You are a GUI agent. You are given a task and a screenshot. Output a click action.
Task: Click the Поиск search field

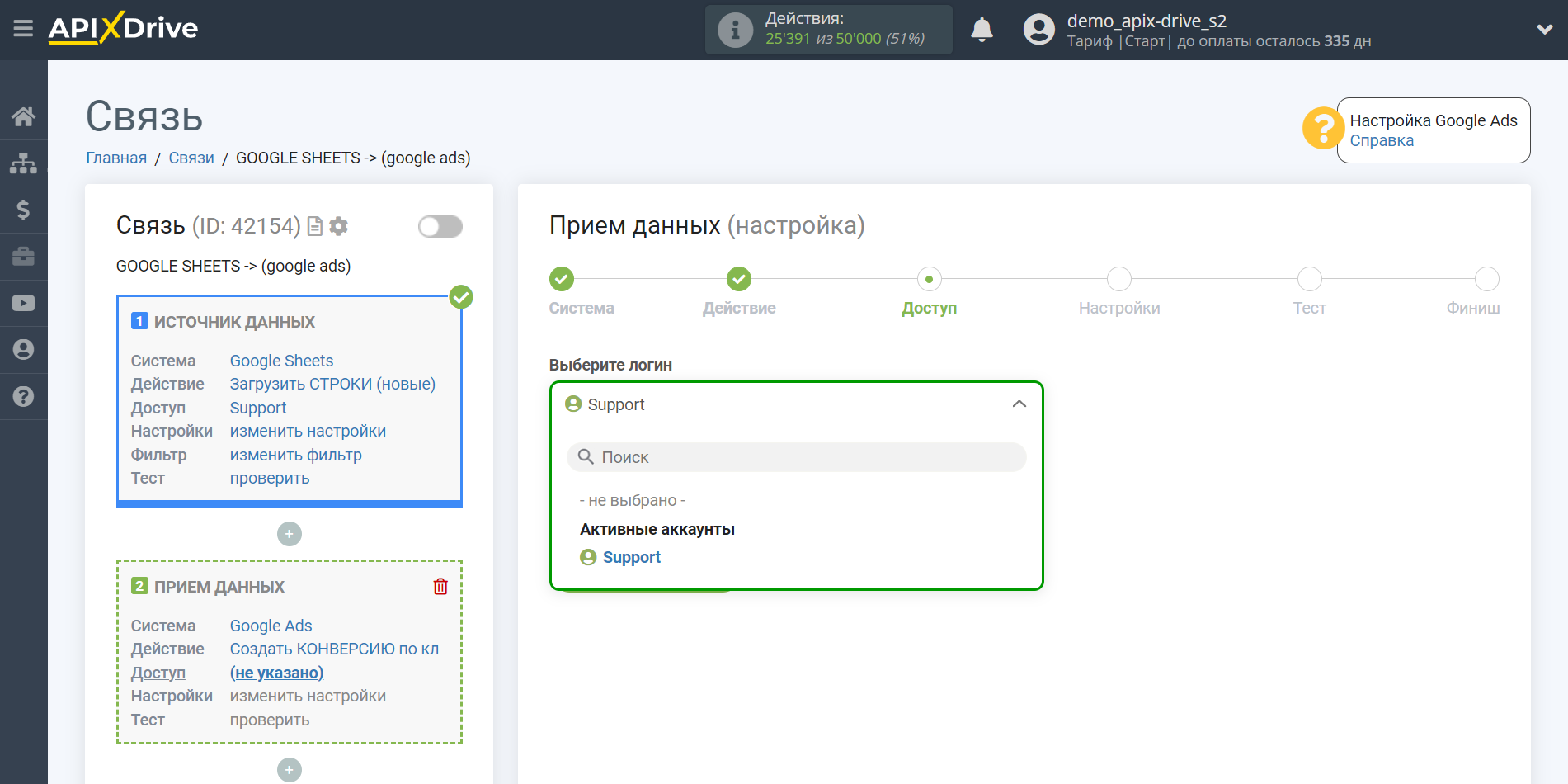coord(796,457)
